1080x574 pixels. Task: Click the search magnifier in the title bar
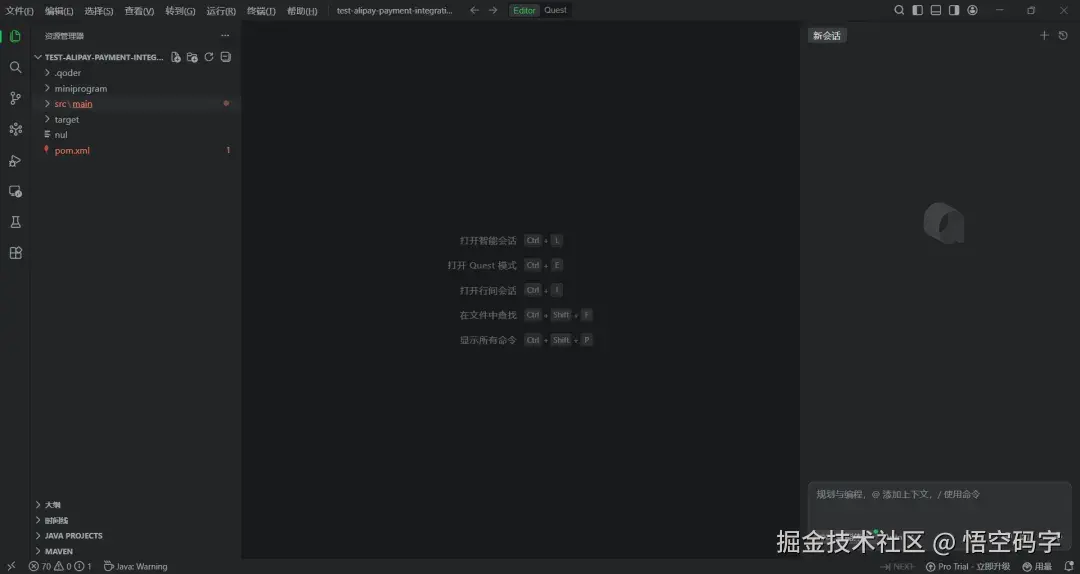899,10
